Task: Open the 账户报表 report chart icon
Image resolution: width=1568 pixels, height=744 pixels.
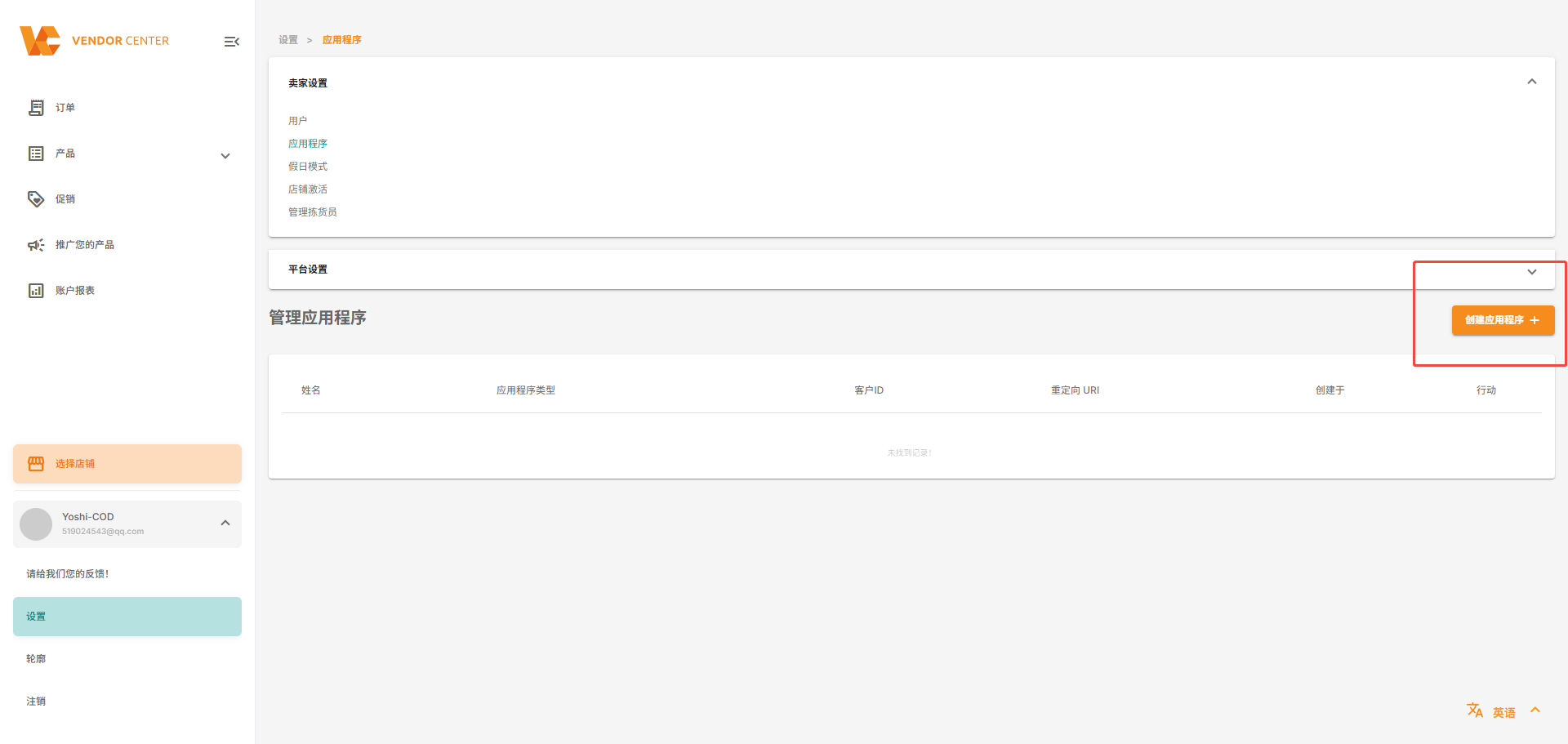Action: coord(36,291)
